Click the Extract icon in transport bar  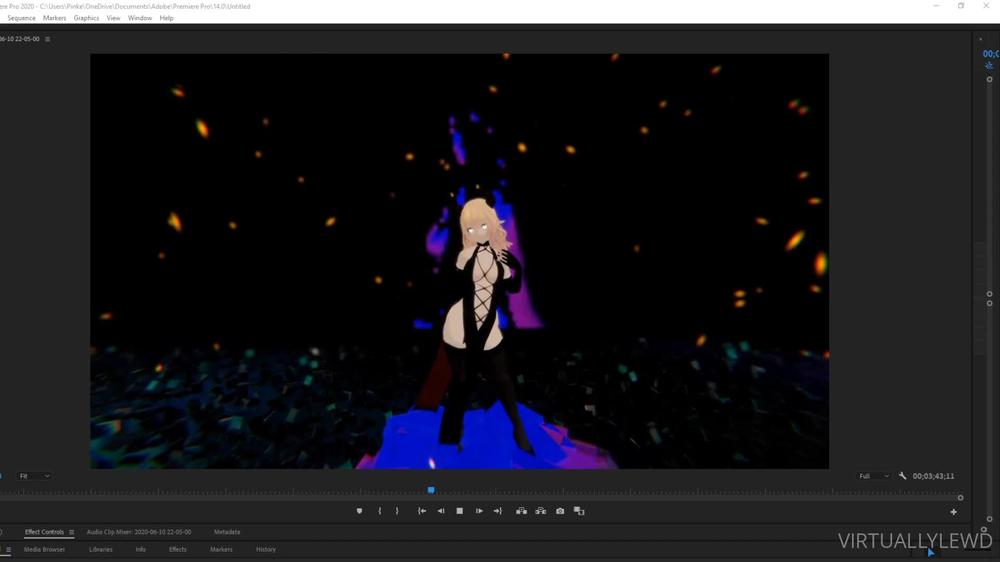(541, 511)
